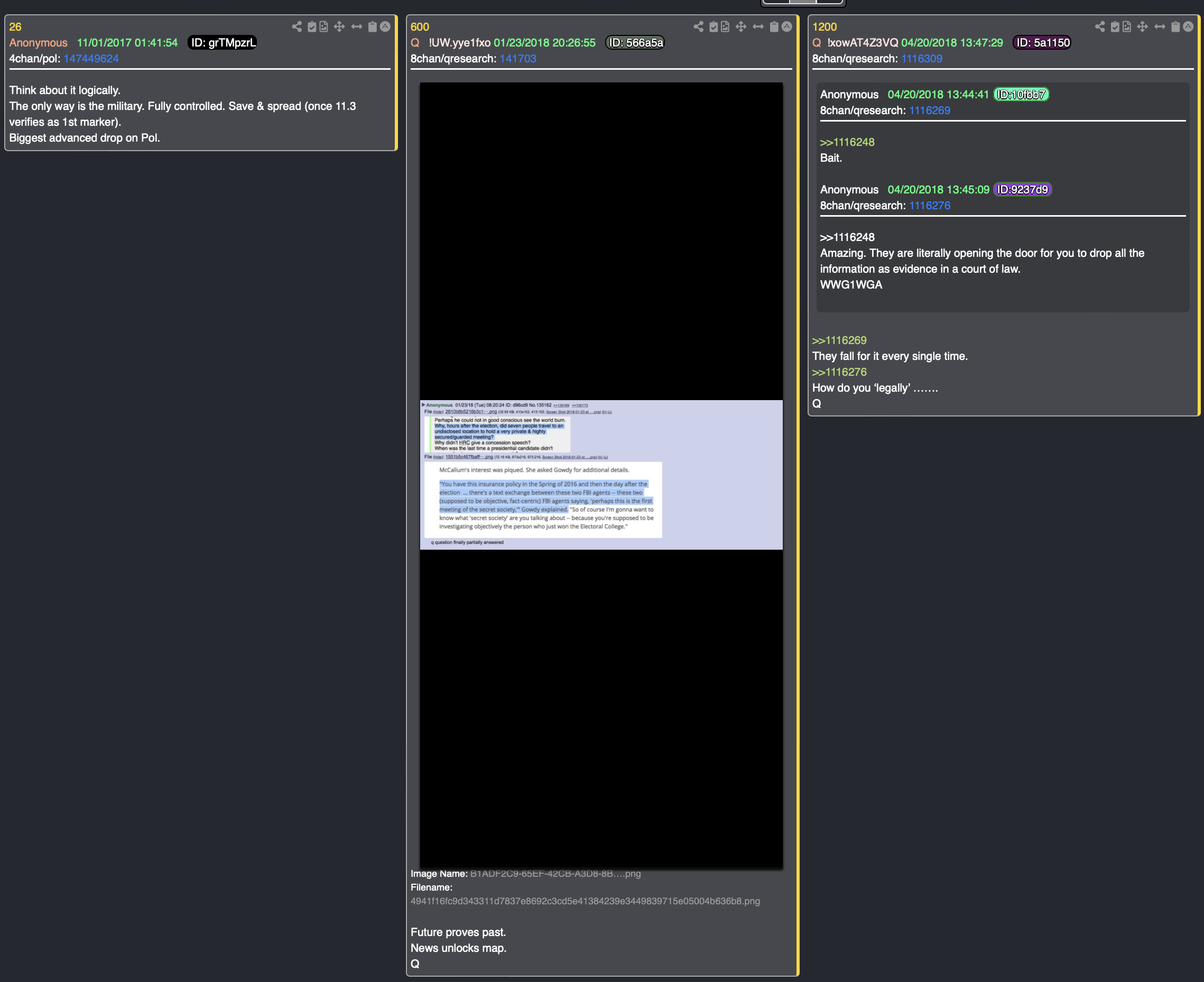
Task: Share post 1200 using the share icon
Action: [x=1100, y=26]
